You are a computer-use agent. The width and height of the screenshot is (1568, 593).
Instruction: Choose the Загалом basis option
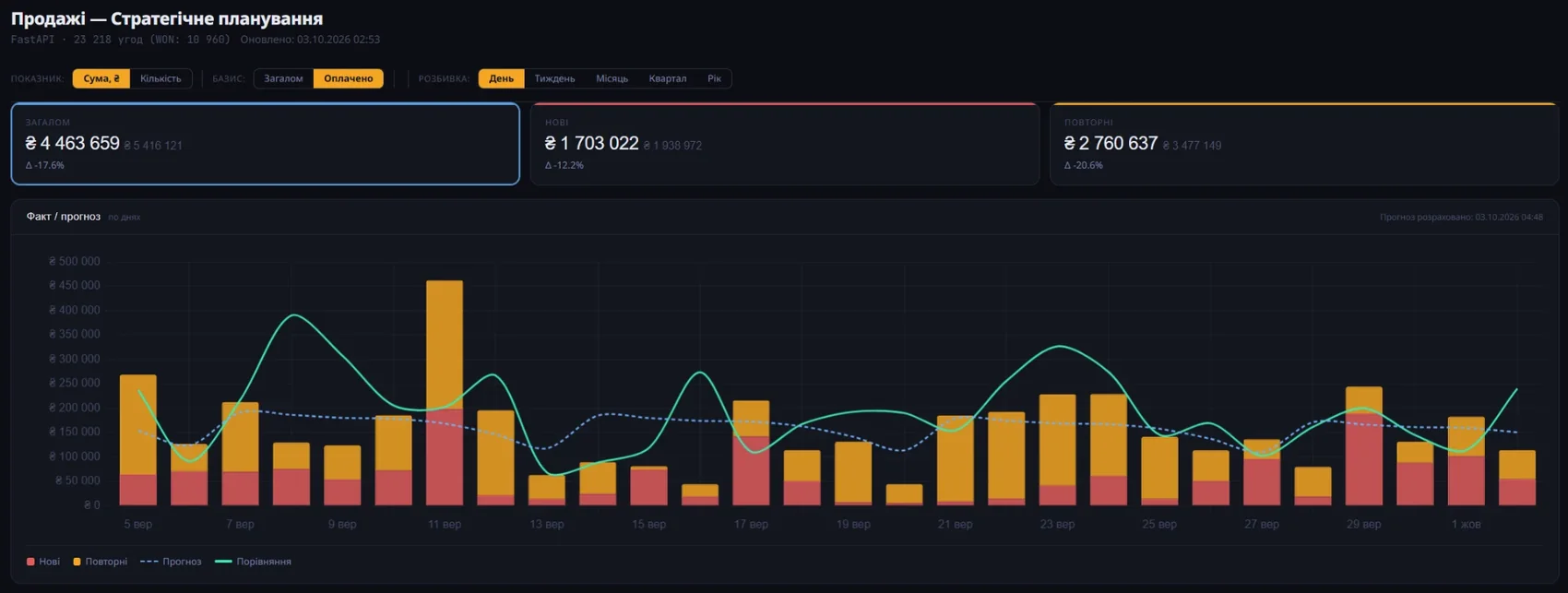pyautogui.click(x=283, y=78)
